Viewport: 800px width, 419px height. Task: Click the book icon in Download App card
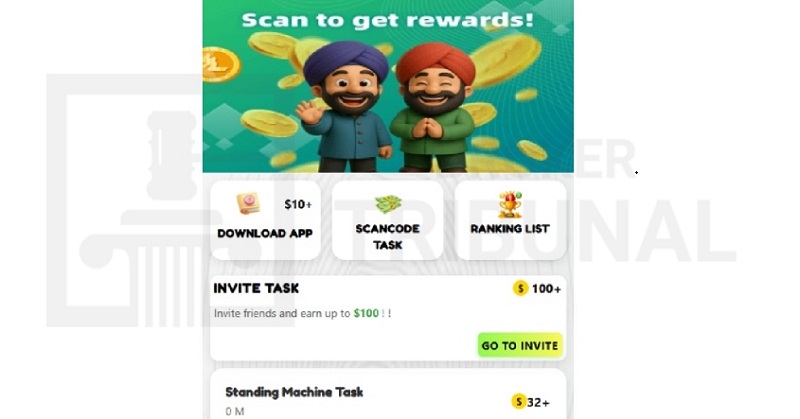point(249,204)
